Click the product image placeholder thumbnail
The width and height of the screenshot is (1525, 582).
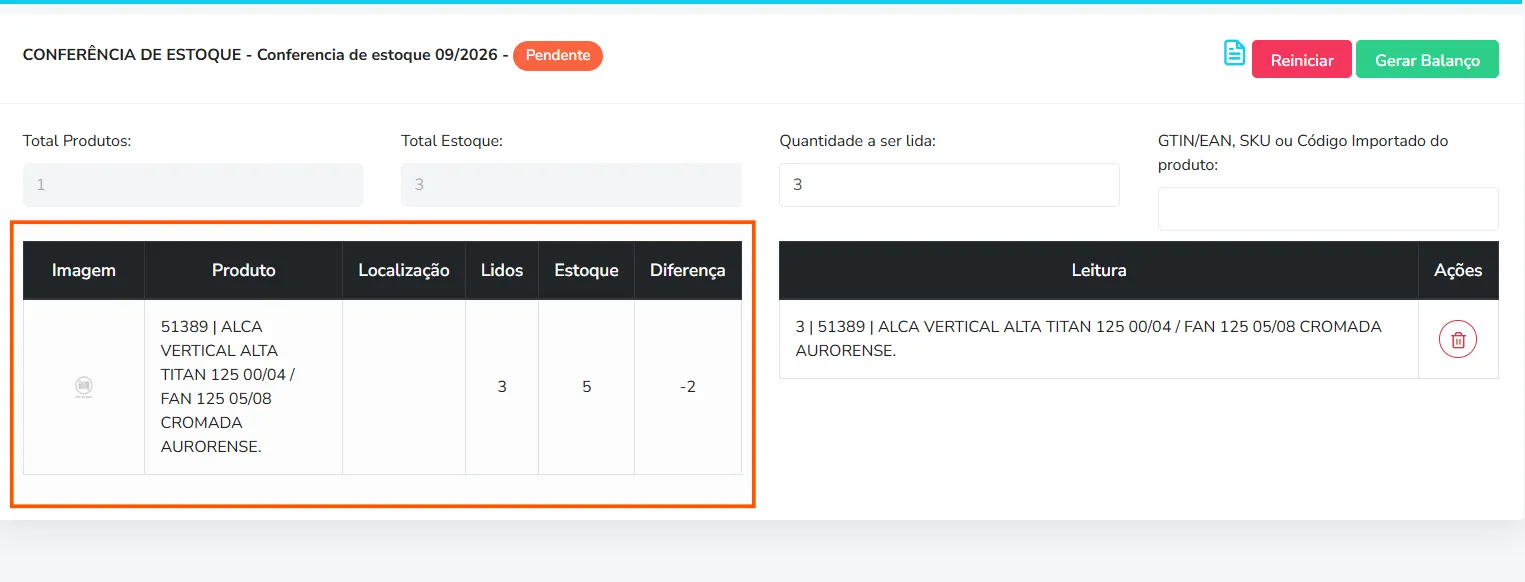click(84, 387)
